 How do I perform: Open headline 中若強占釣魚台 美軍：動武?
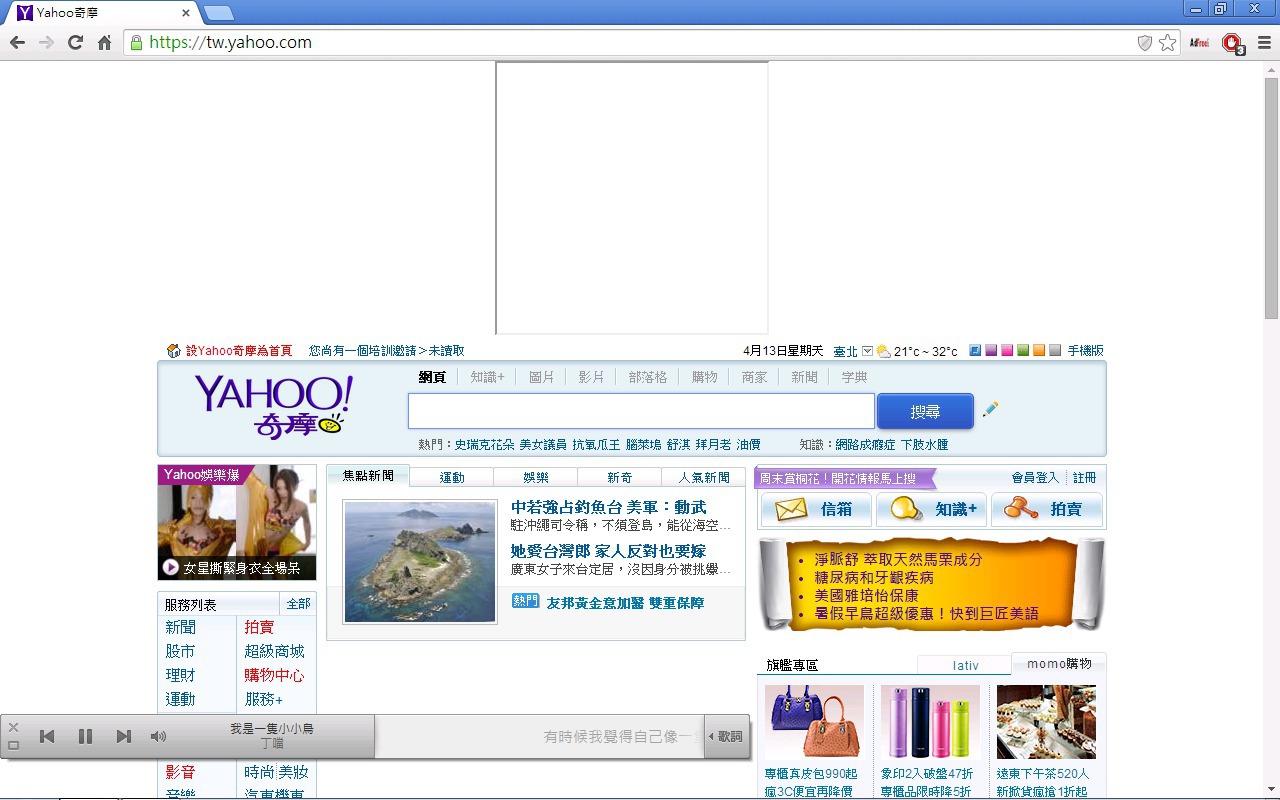tap(608, 507)
